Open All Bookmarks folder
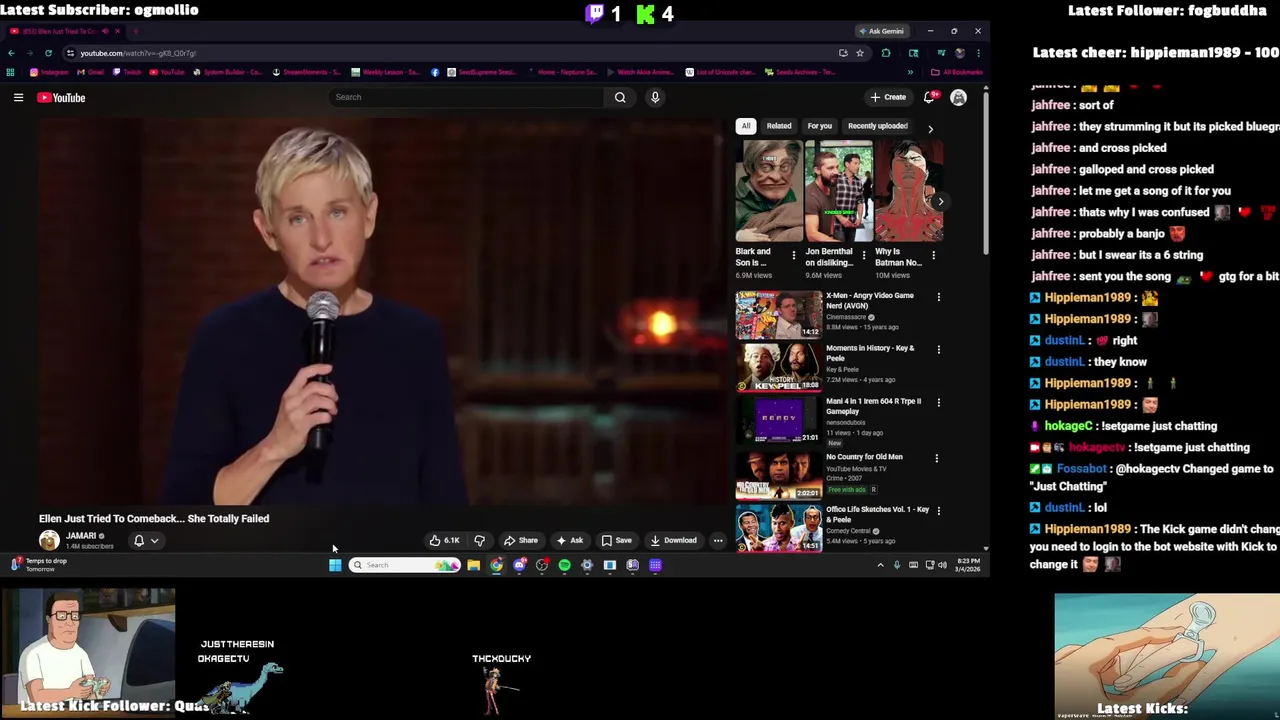The width and height of the screenshot is (1280, 720). (x=958, y=72)
